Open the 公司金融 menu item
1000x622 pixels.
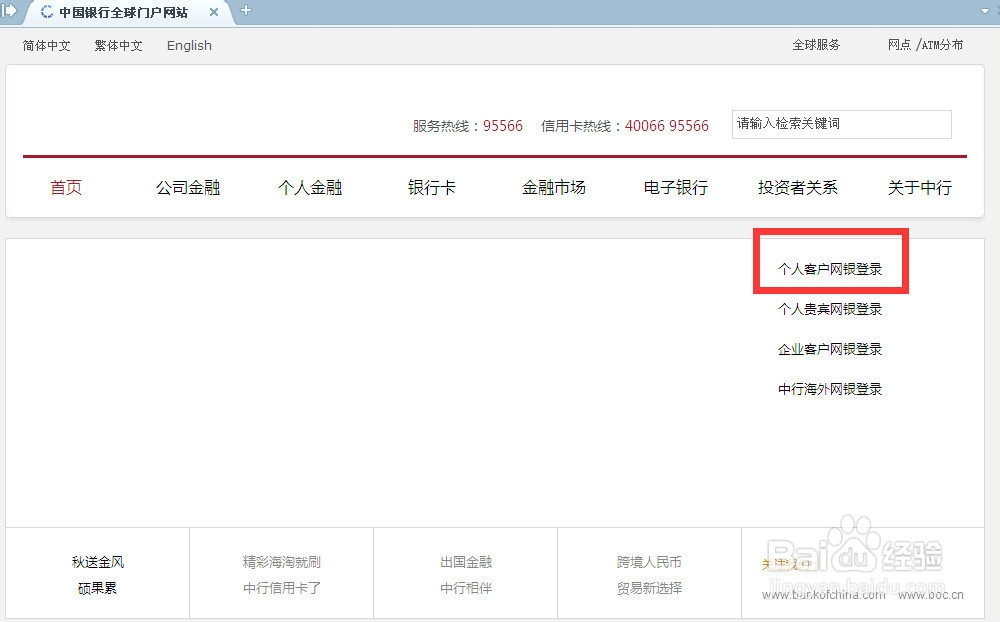[188, 188]
